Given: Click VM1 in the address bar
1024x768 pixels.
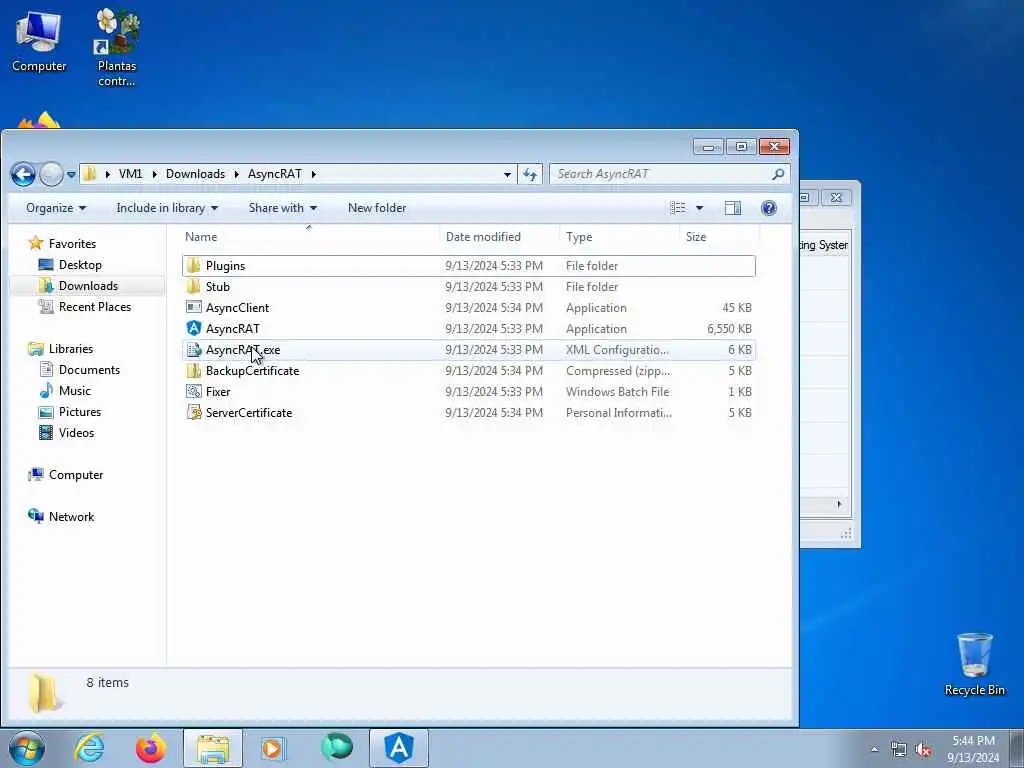Looking at the screenshot, I should coord(130,174).
